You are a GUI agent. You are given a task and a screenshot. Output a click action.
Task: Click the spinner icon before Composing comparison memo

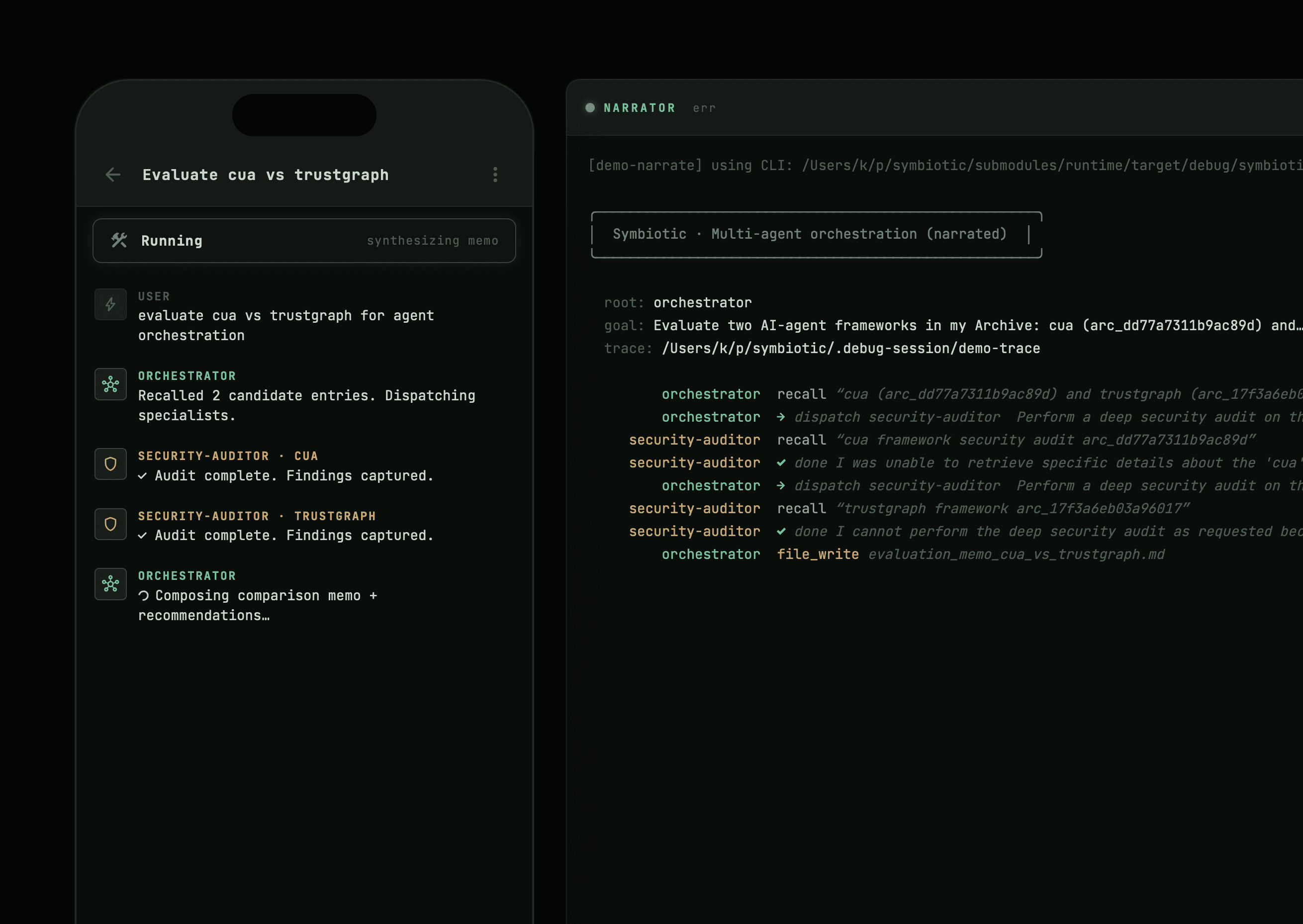143,595
